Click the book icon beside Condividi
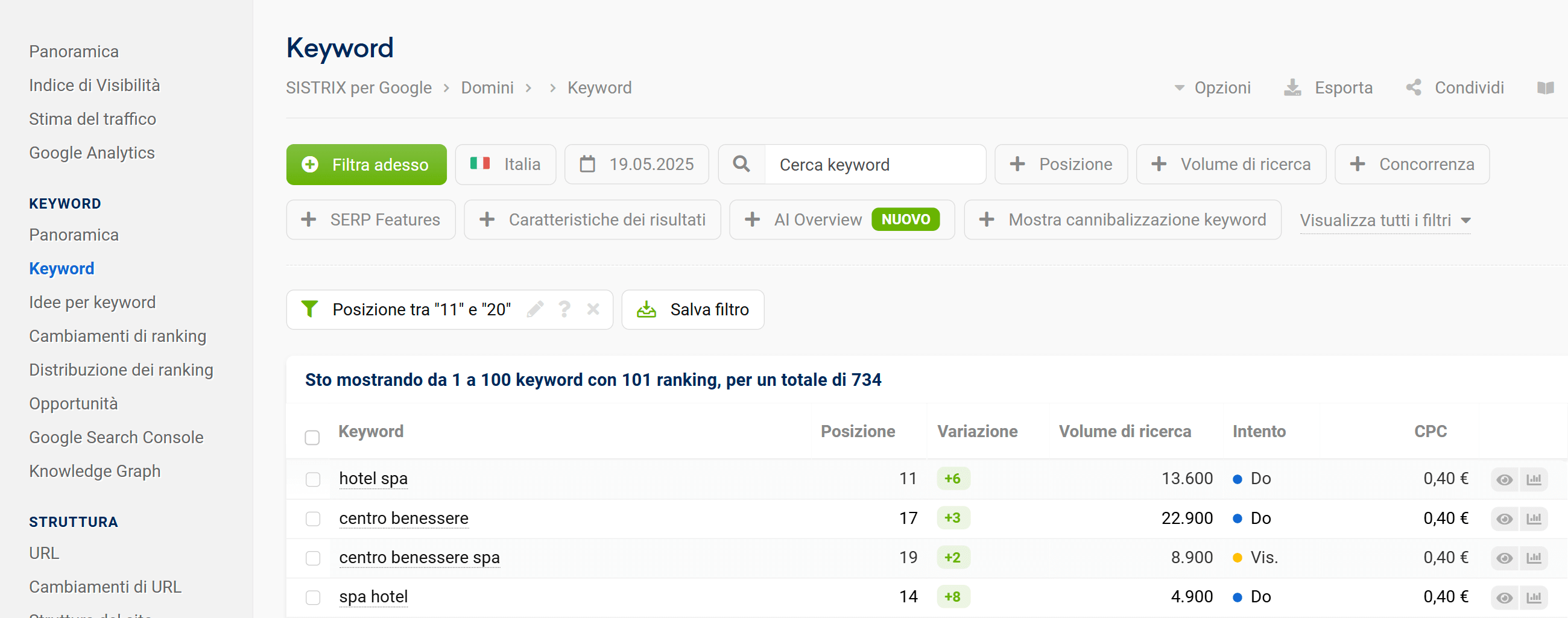This screenshot has height=618, width=1568. pyautogui.click(x=1545, y=88)
